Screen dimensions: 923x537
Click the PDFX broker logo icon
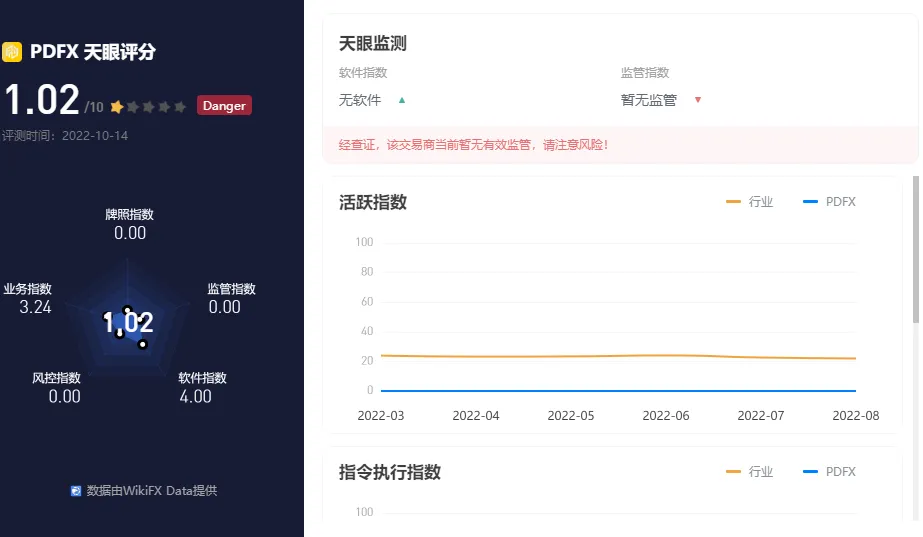[12, 52]
